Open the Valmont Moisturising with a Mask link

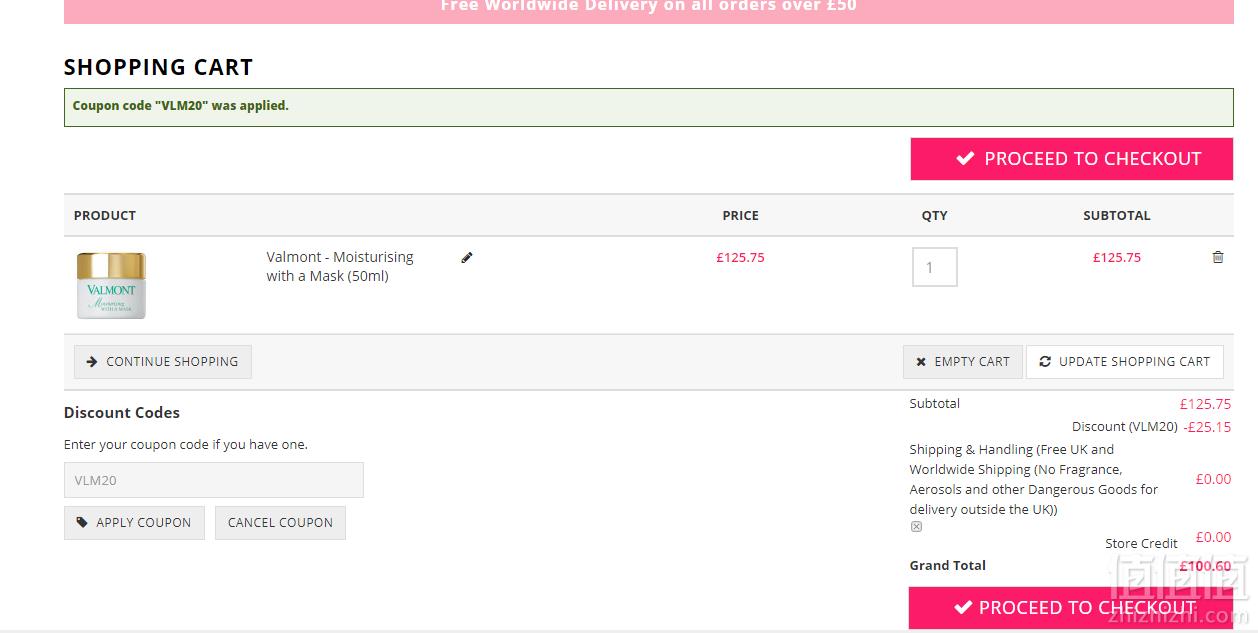(340, 267)
